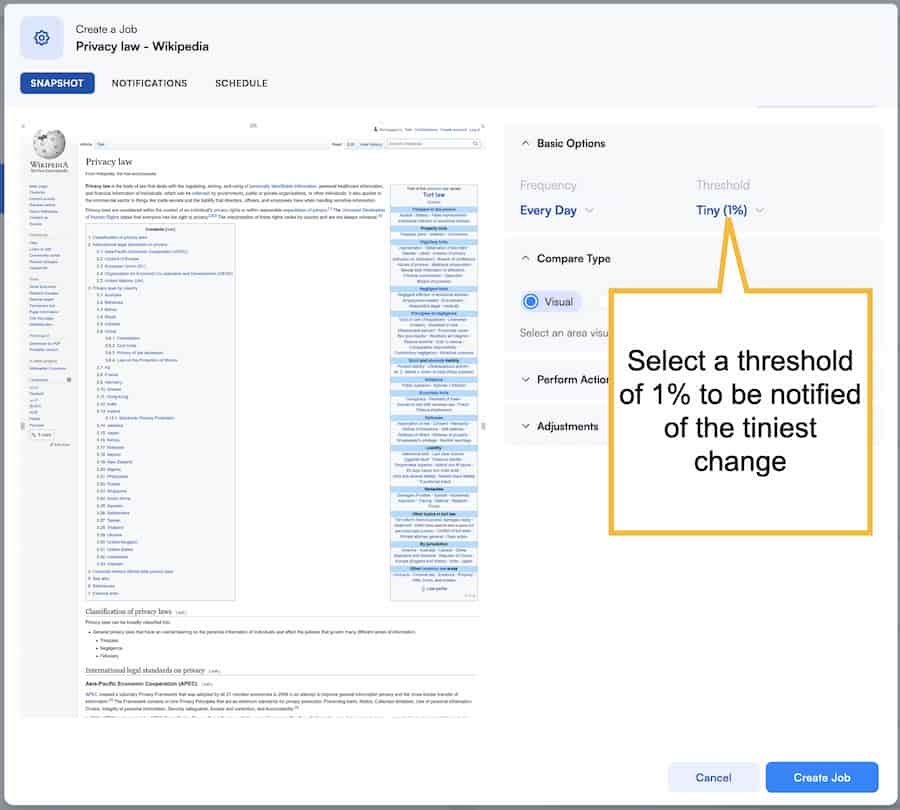Screen dimensions: 900x810
Task: Switch to the NOTIFICATIONS tab
Action: (149, 84)
